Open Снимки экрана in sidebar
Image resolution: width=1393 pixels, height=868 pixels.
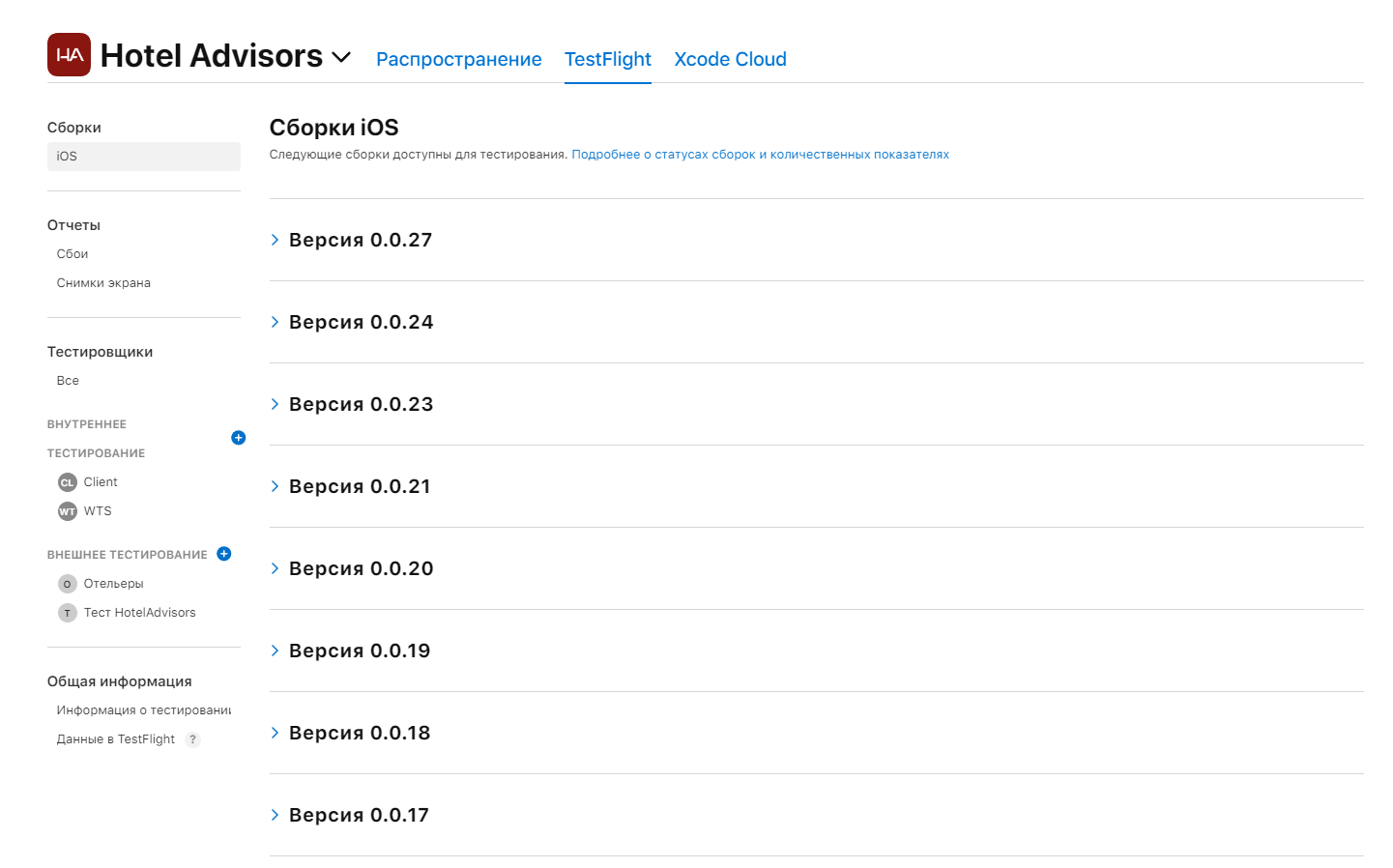pos(103,283)
